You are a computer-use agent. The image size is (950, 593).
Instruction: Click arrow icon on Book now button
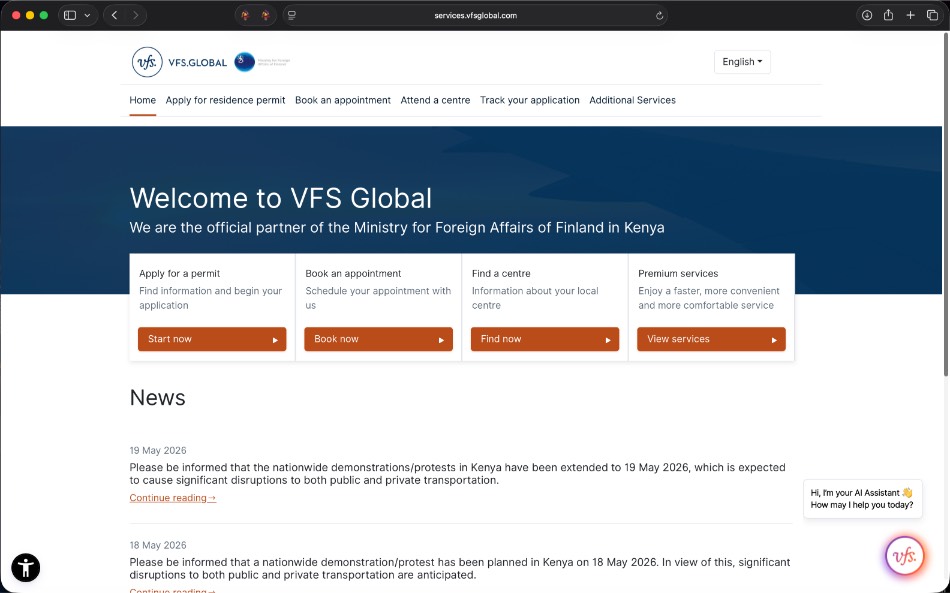tap(441, 340)
